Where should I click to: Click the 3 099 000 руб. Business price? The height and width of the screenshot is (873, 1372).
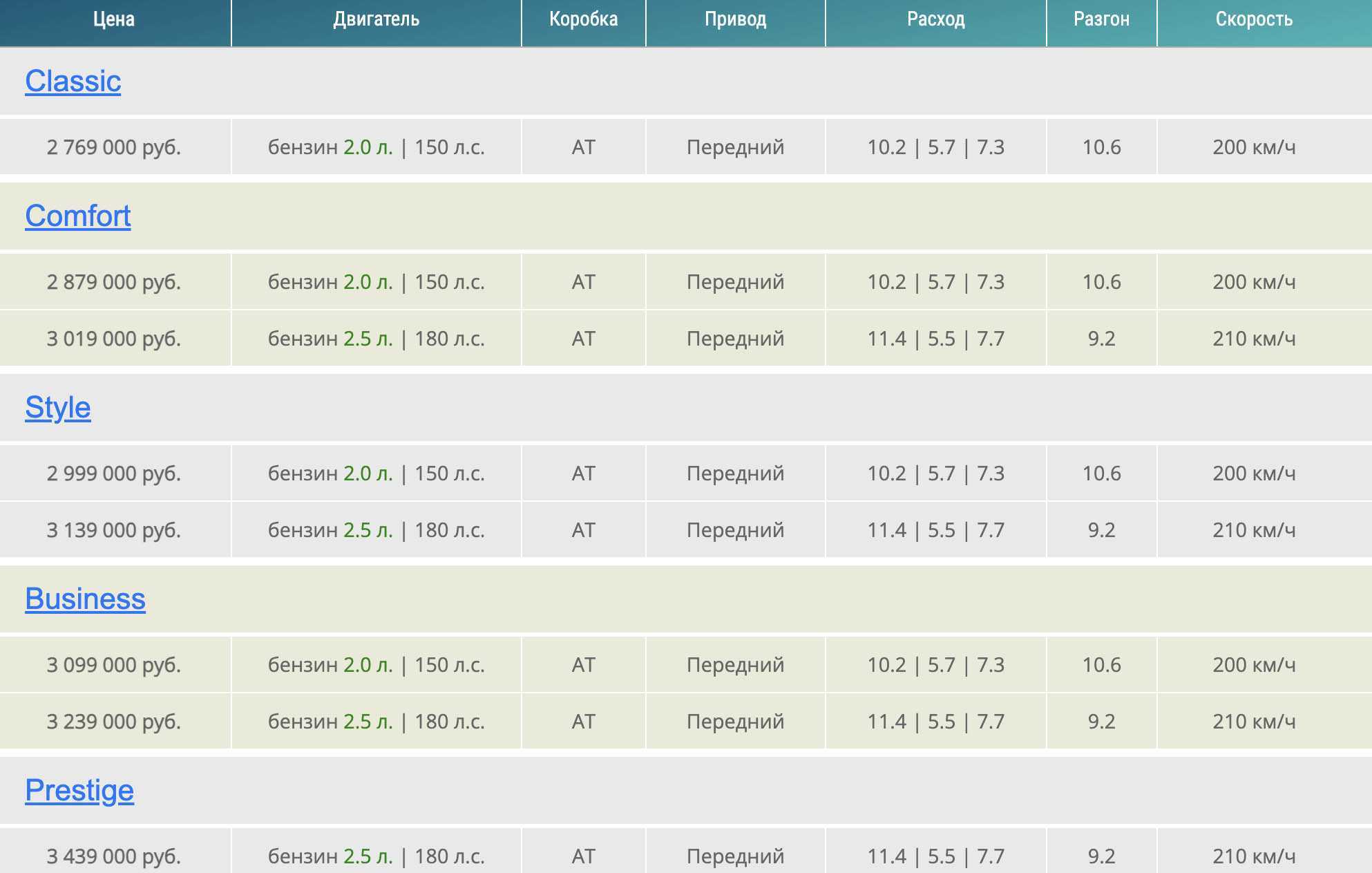[114, 665]
